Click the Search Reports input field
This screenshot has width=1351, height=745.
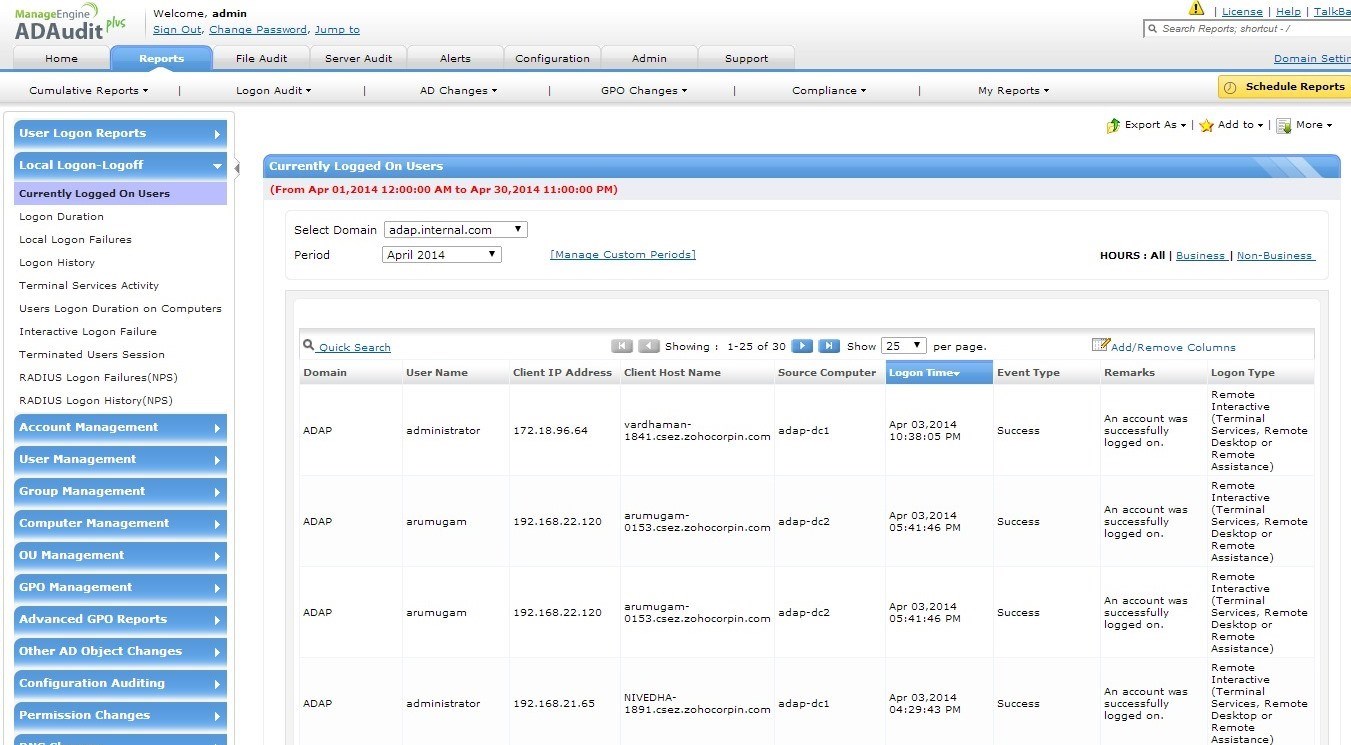(x=1250, y=29)
